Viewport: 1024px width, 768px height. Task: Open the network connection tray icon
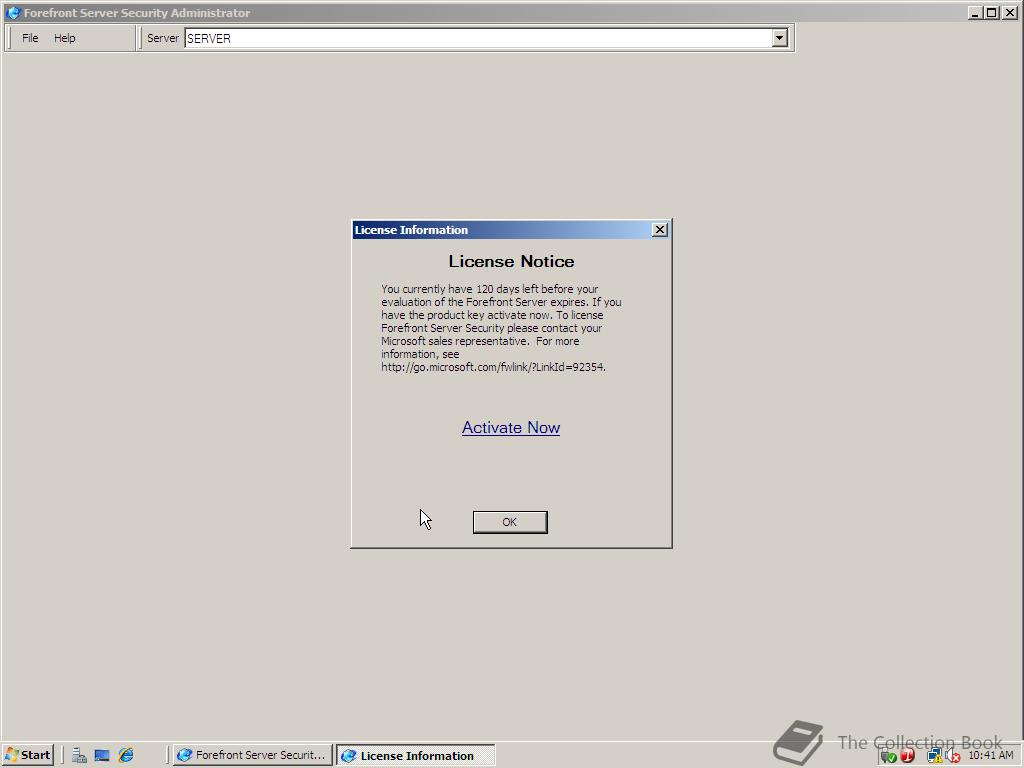coord(934,756)
